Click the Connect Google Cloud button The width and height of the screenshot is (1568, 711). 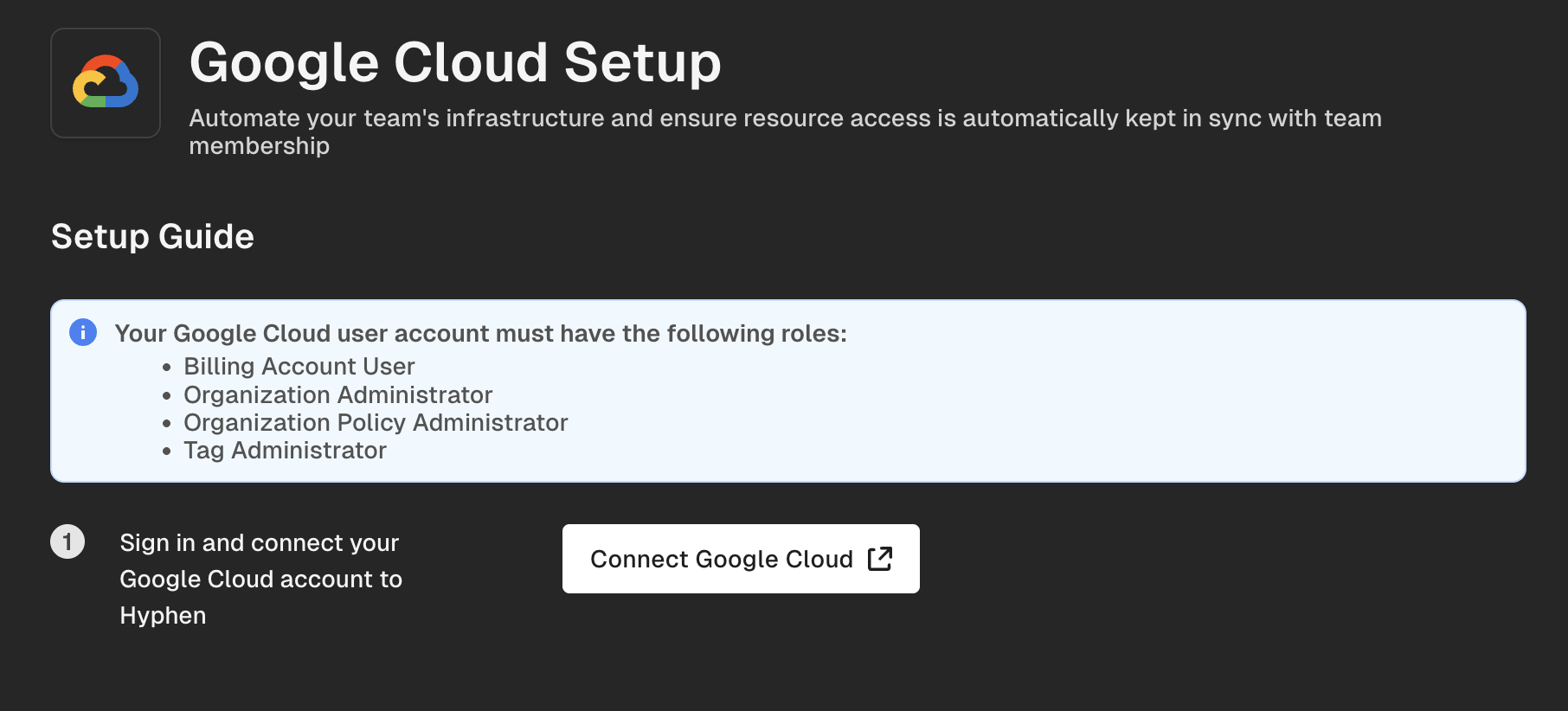741,559
